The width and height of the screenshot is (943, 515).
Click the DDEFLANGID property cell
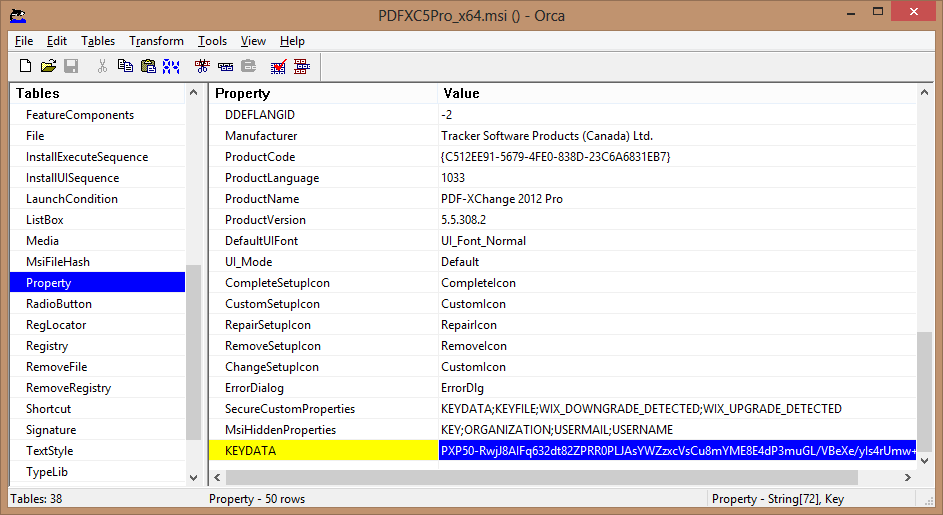click(x=324, y=115)
